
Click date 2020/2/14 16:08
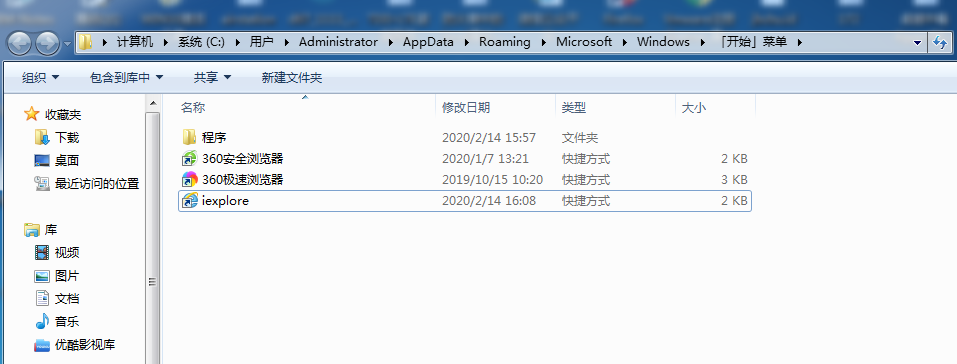489,200
